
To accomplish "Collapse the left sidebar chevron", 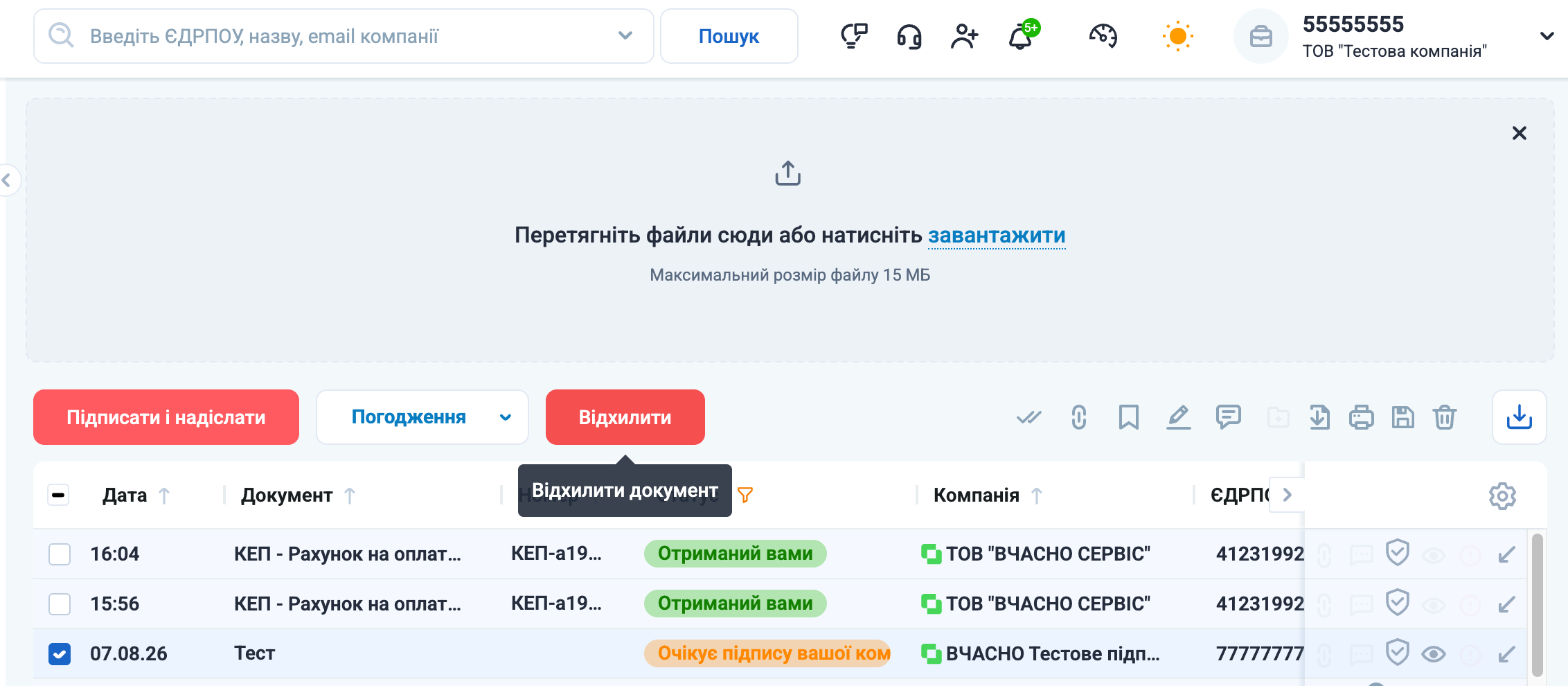I will click(x=7, y=180).
